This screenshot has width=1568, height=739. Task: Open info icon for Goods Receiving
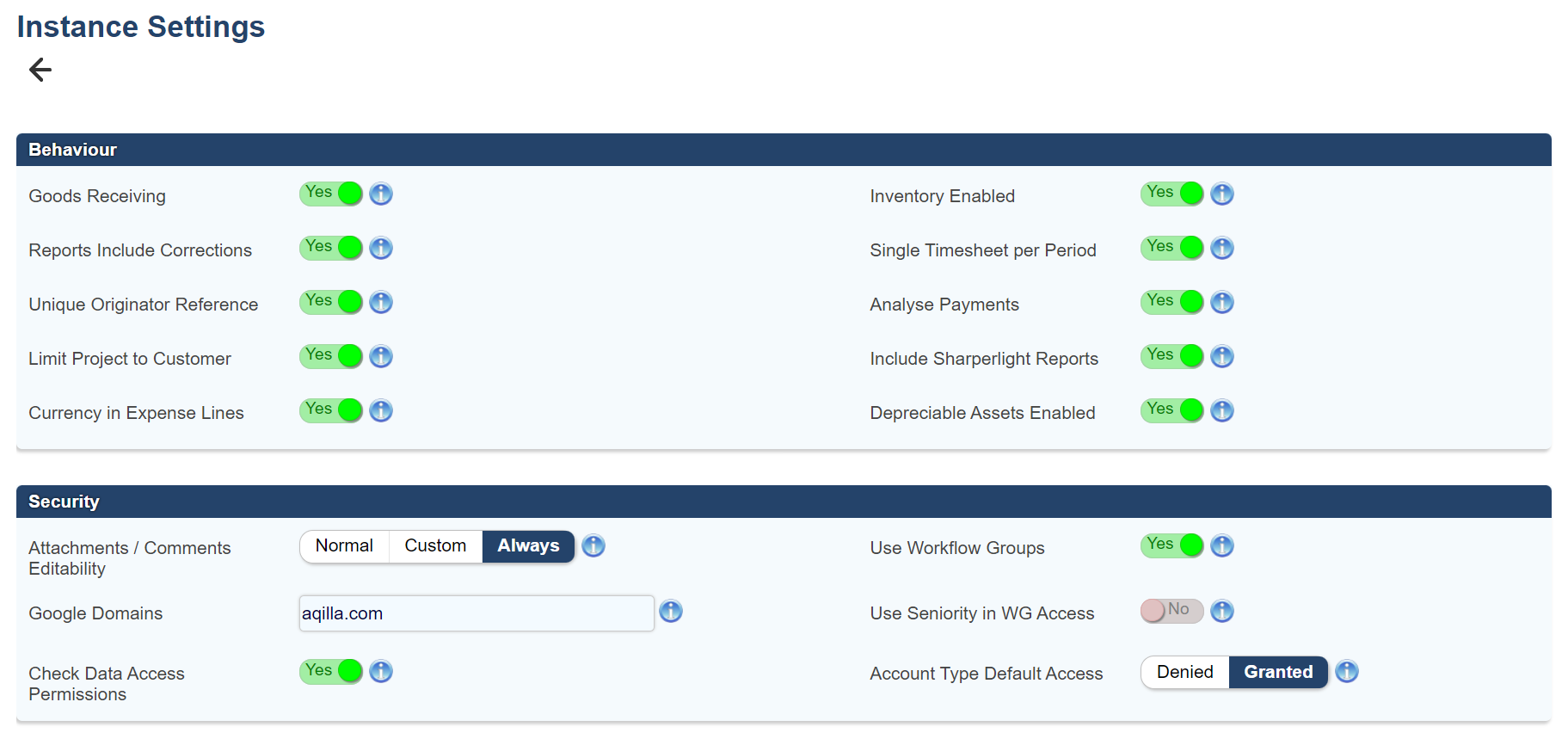tap(381, 194)
